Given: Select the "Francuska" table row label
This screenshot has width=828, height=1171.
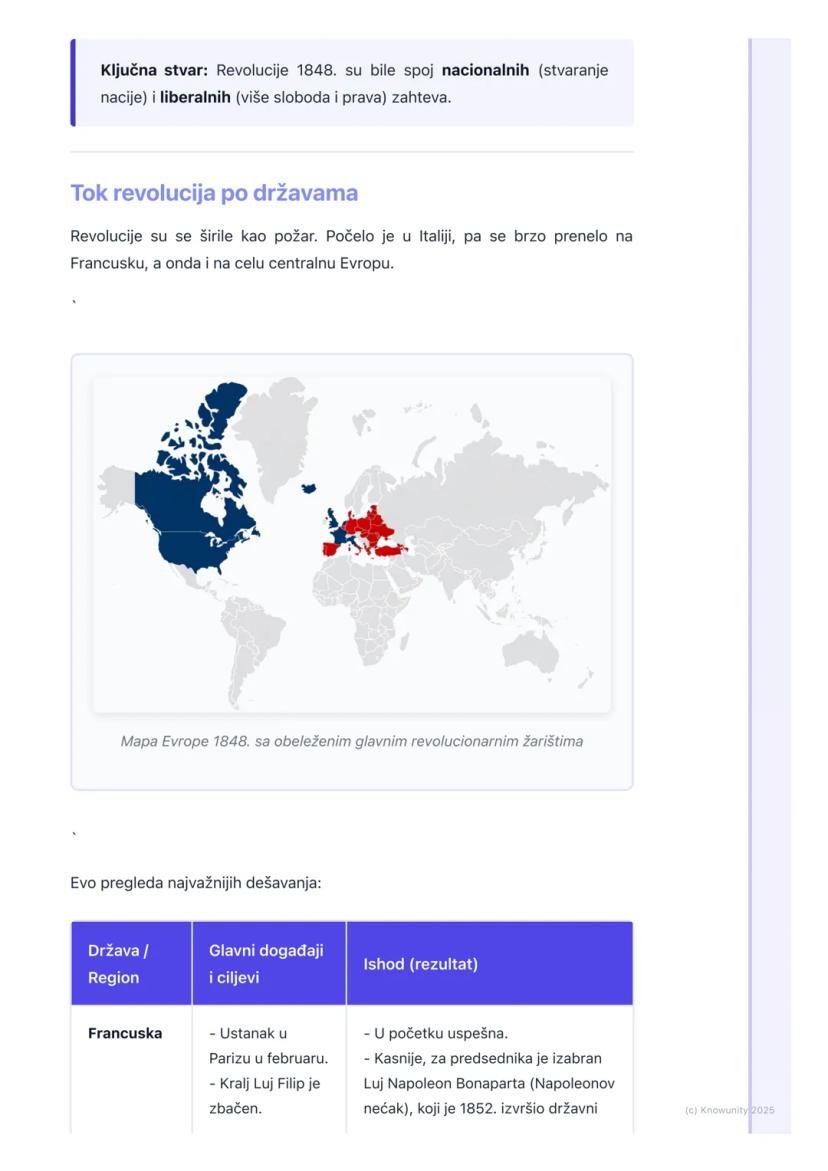Looking at the screenshot, I should [125, 1033].
